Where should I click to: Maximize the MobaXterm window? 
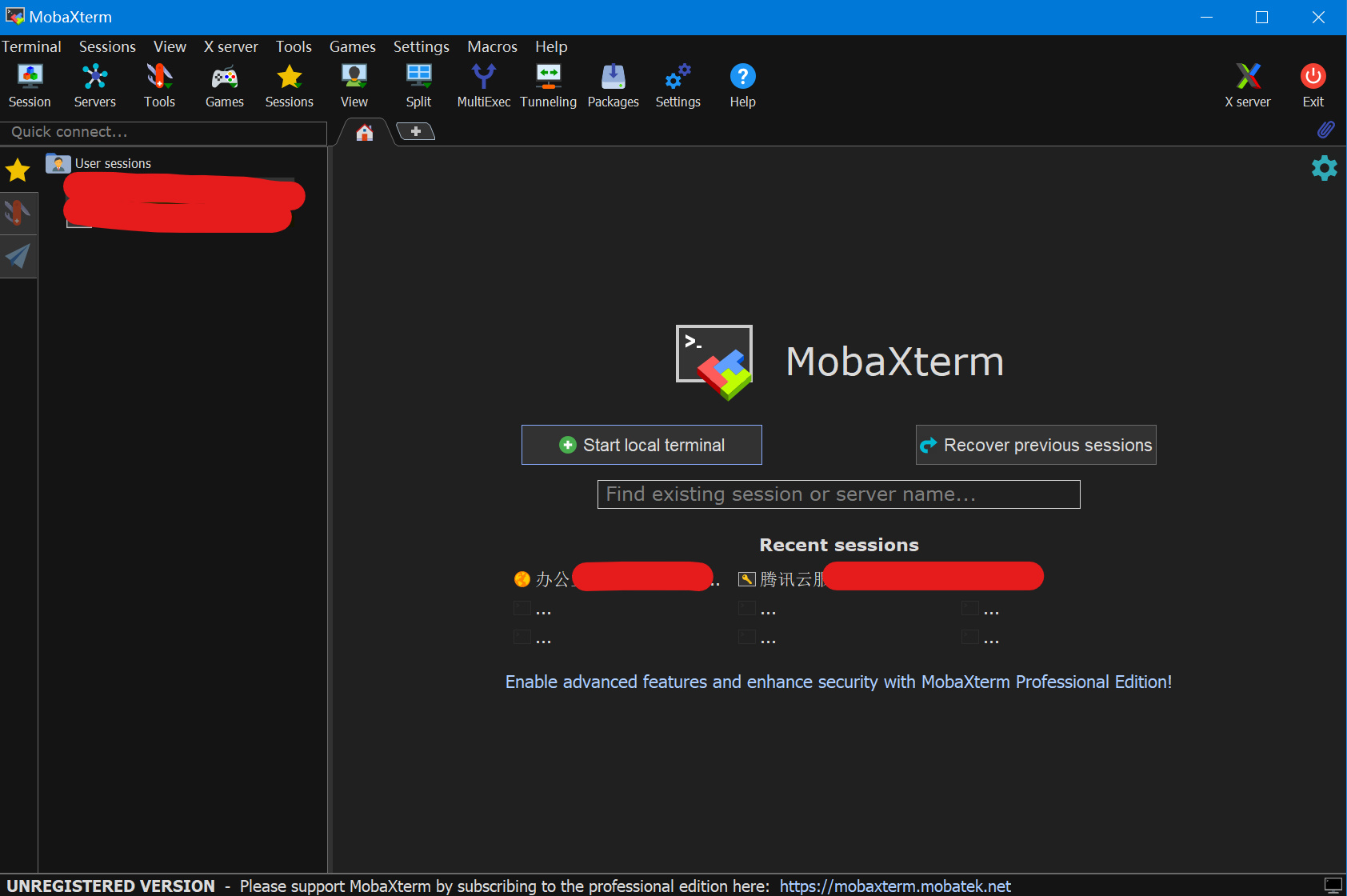[x=1261, y=17]
